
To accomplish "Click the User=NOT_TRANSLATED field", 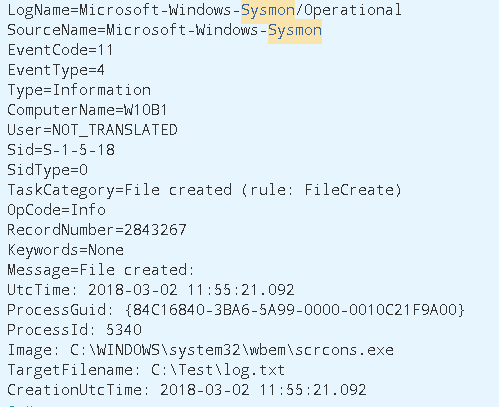I will tap(92, 130).
